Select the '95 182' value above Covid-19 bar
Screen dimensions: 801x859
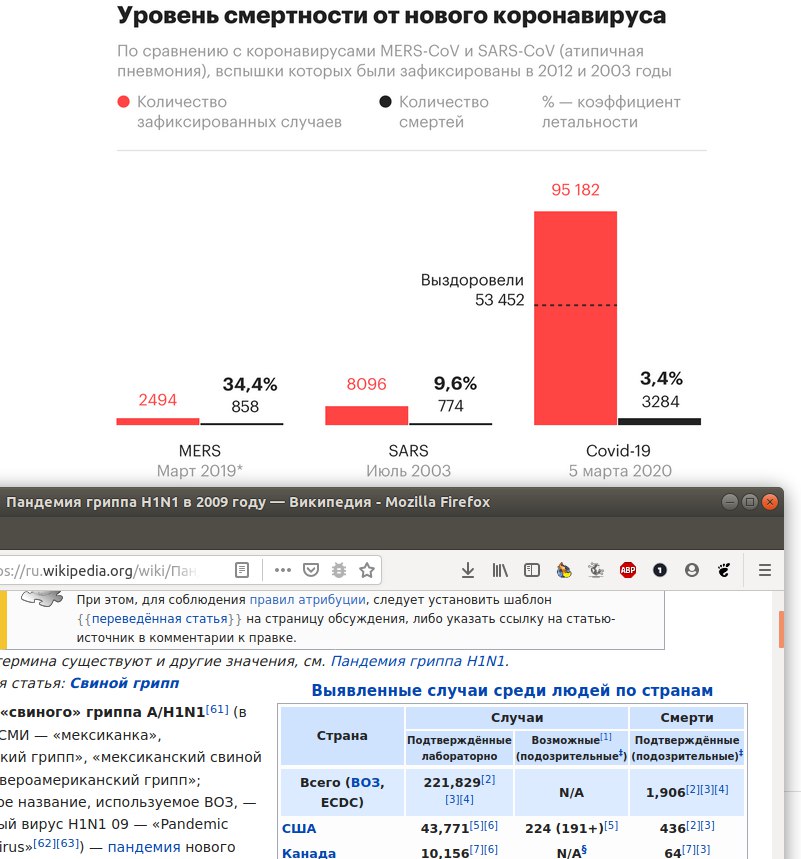tap(575, 190)
